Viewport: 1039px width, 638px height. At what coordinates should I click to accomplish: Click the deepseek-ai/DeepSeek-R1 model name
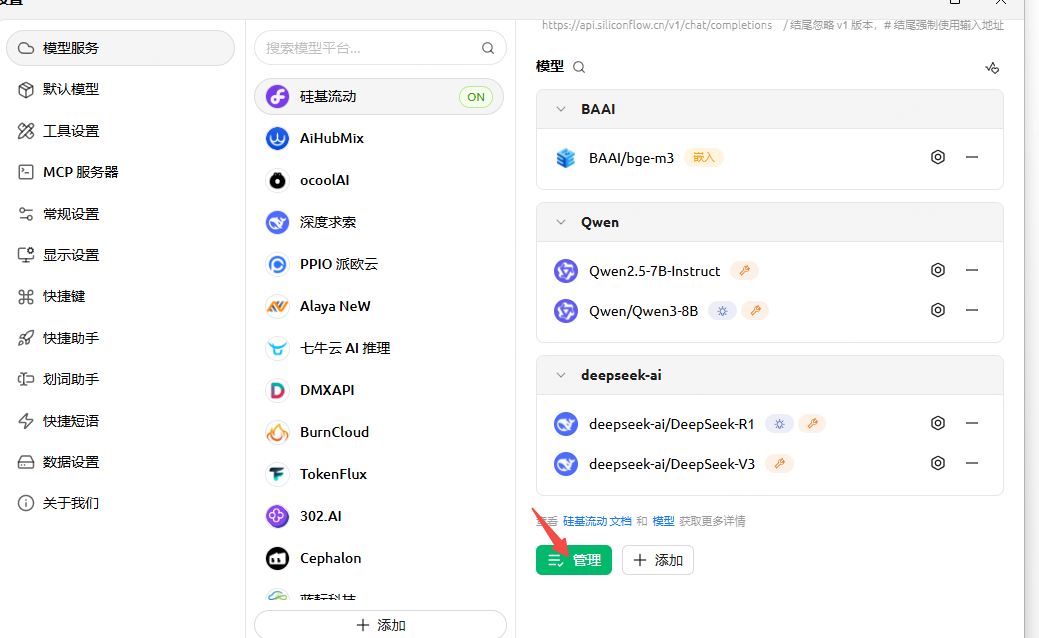tap(671, 424)
